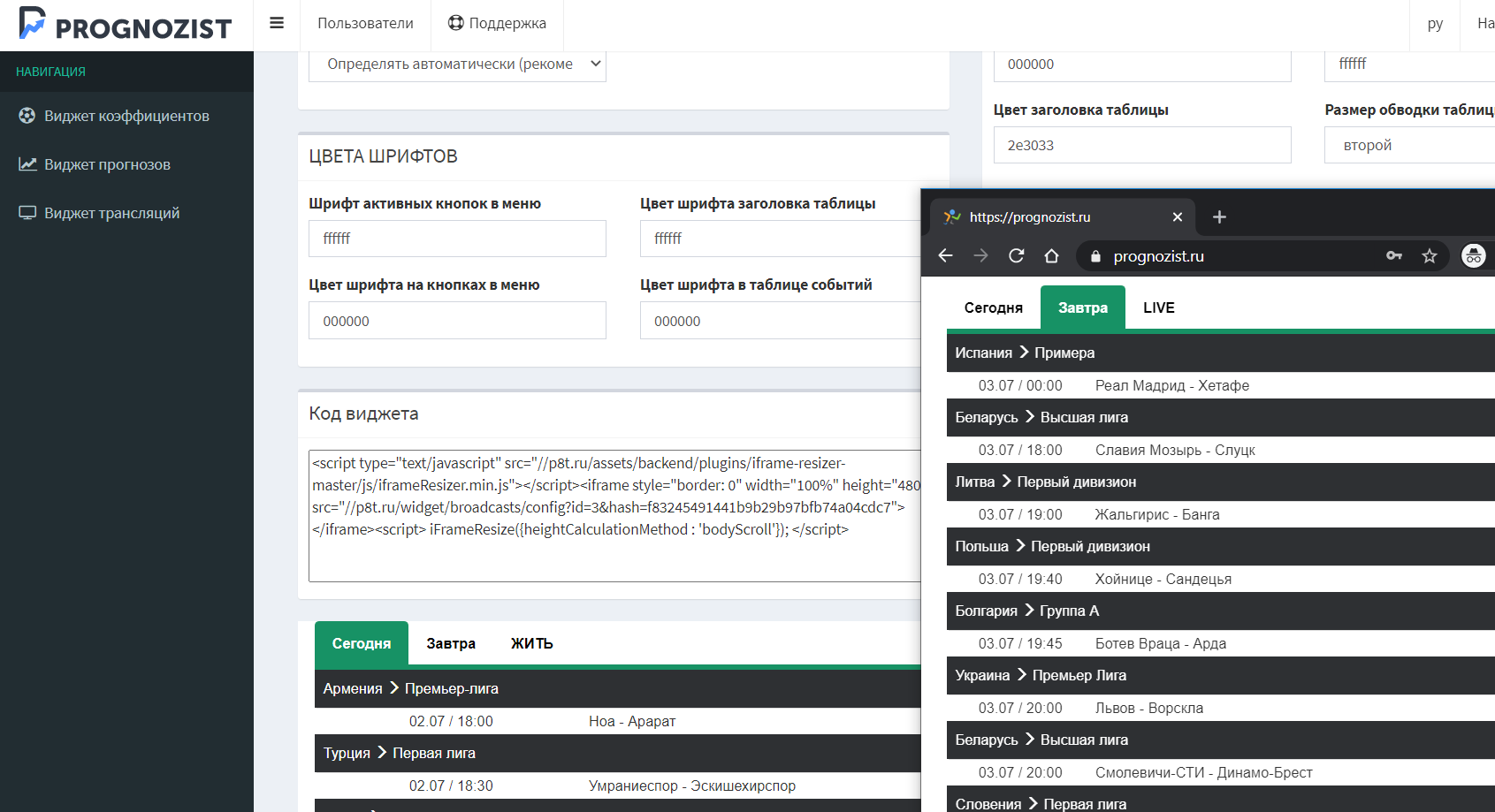Edit Цвет шрифта заголовка таблицы field
This screenshot has width=1495, height=812.
point(780,239)
